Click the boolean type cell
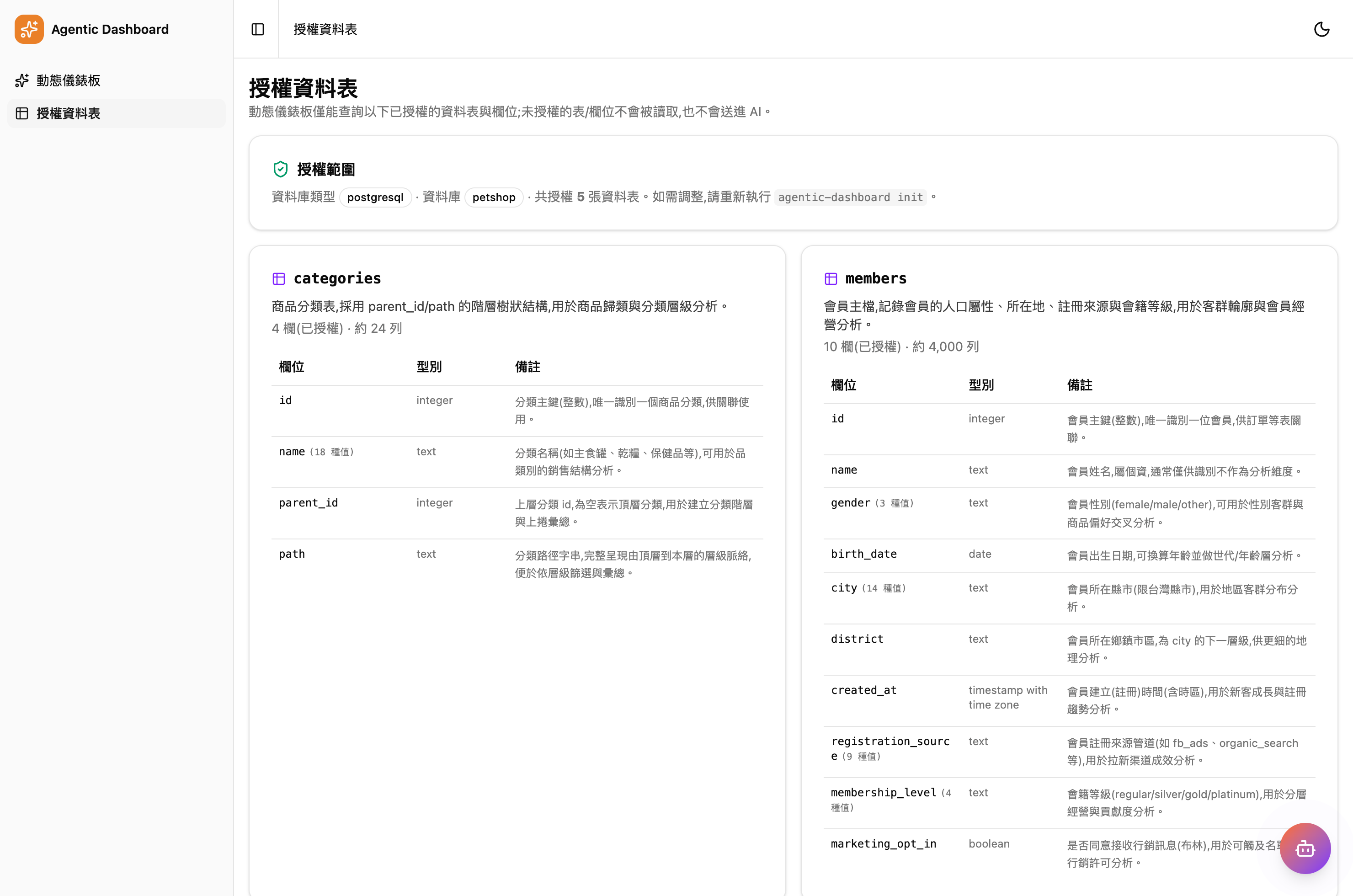Viewport: 1353px width, 896px height. point(989,843)
